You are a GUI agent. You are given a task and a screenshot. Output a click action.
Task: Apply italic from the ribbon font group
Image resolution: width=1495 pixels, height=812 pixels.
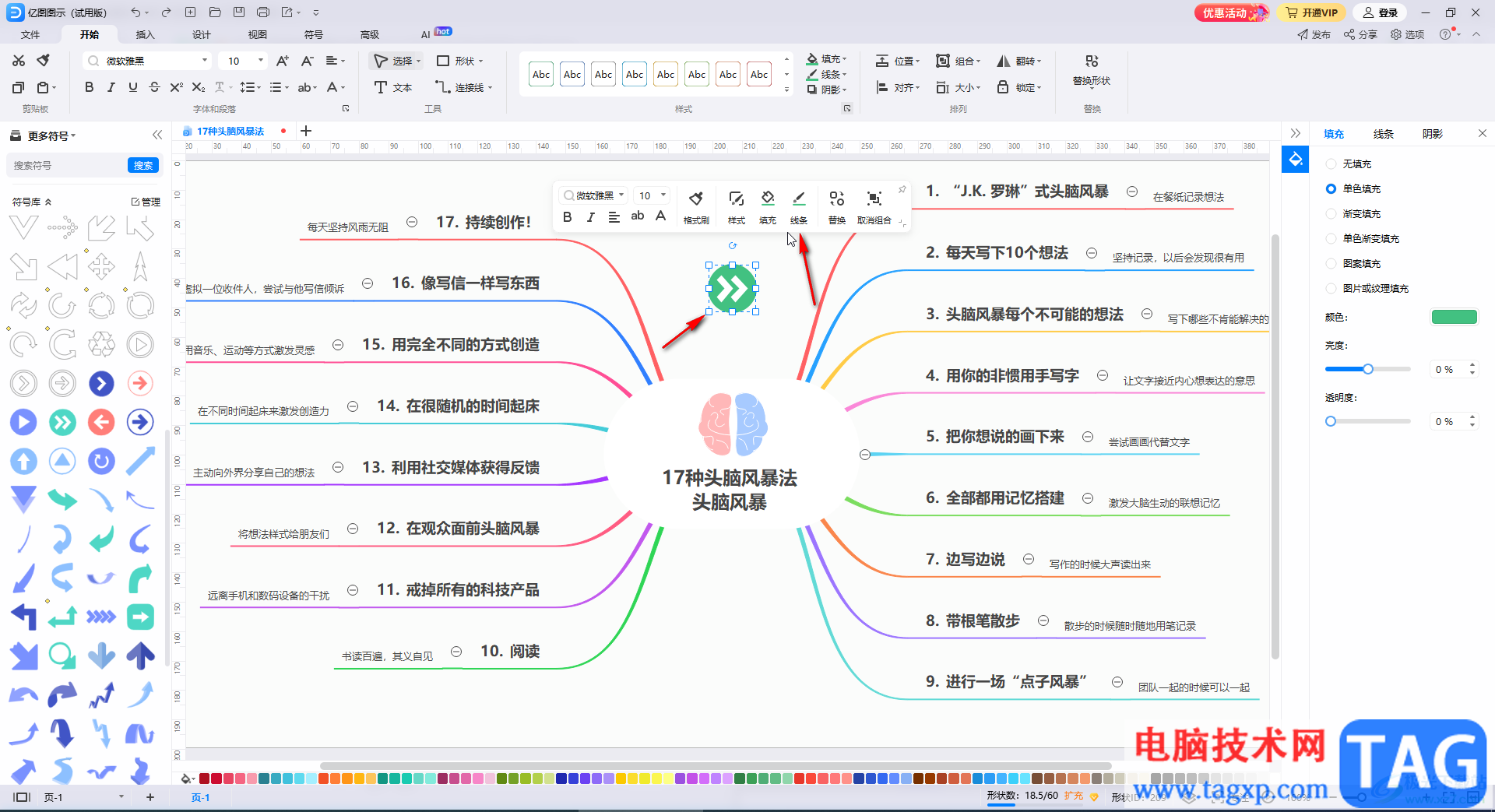[111, 87]
